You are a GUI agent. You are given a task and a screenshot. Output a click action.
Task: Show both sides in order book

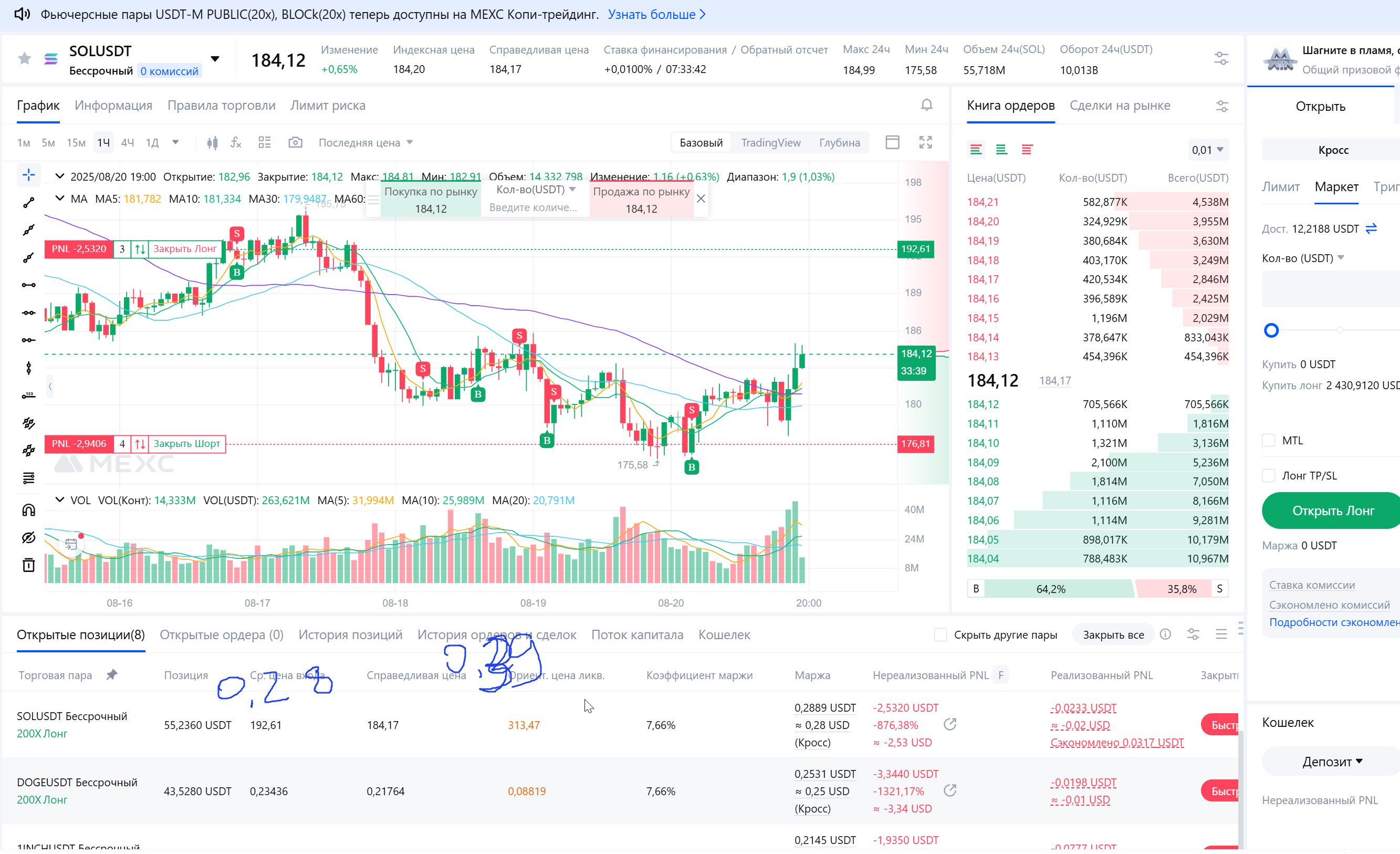976,150
